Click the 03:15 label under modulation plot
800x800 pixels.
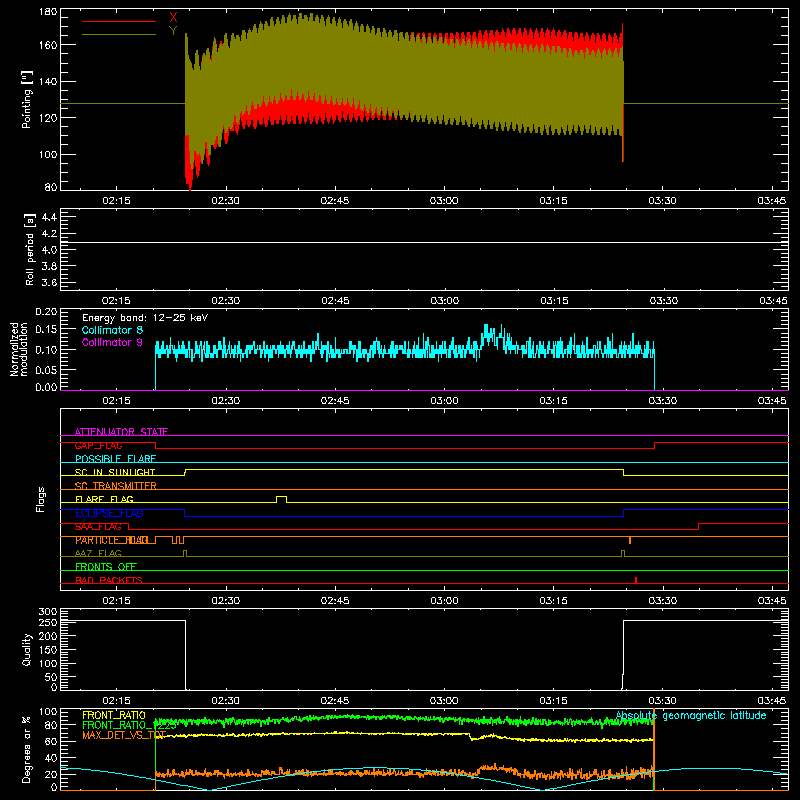[x=554, y=401]
